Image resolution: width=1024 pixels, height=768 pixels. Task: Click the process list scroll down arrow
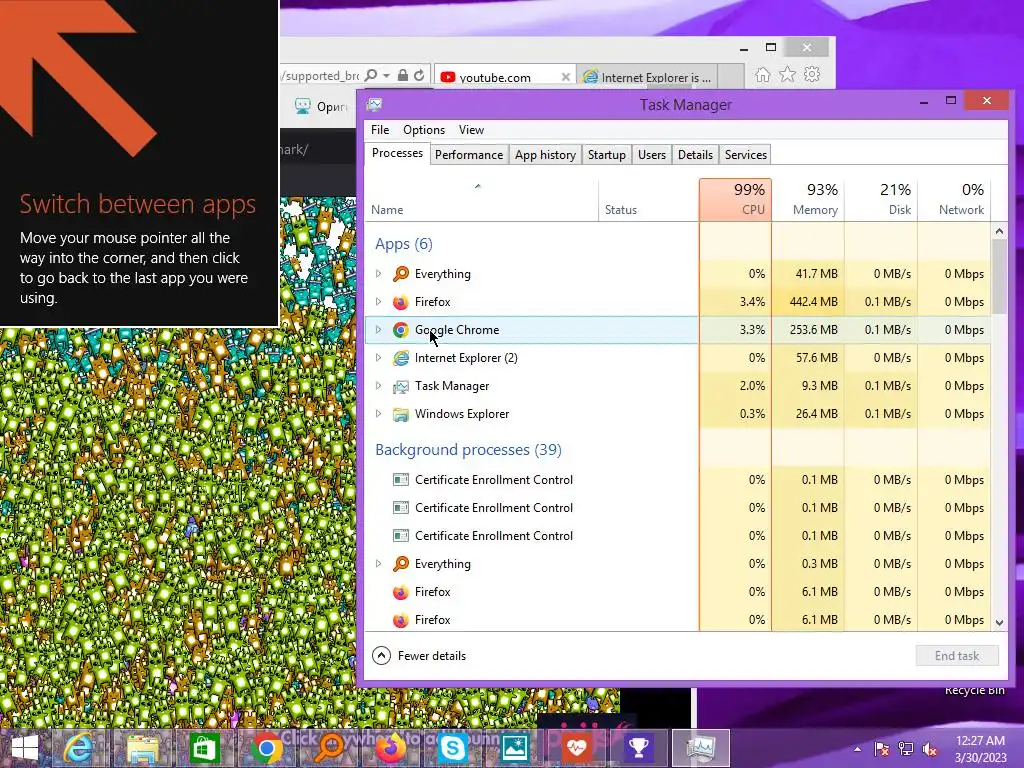pyautogui.click(x=999, y=622)
